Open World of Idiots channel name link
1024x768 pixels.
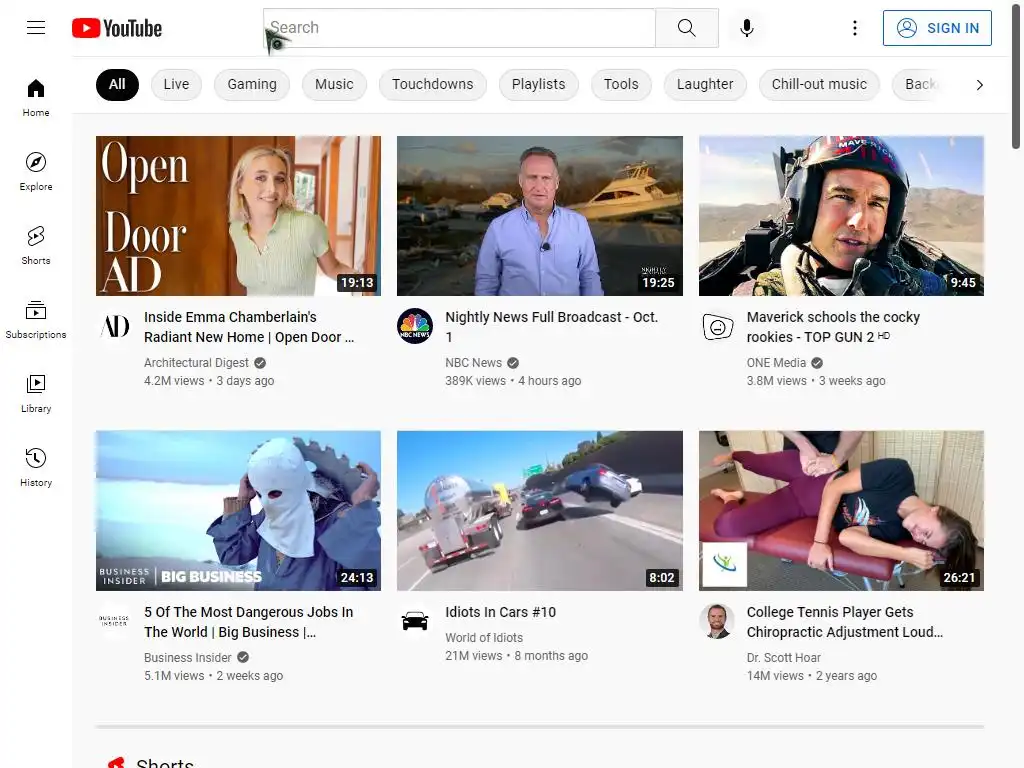point(484,637)
